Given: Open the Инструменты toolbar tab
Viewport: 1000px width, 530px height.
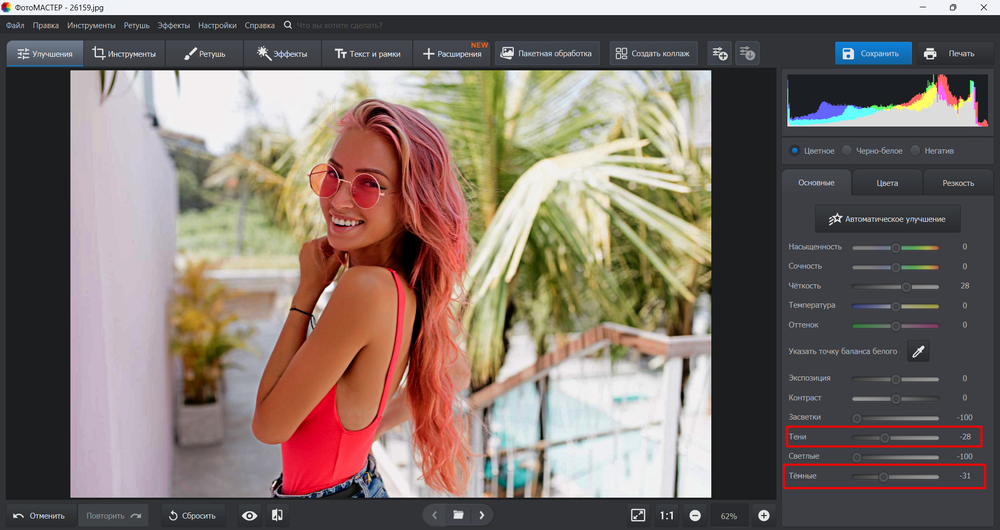Looking at the screenshot, I should (124, 54).
